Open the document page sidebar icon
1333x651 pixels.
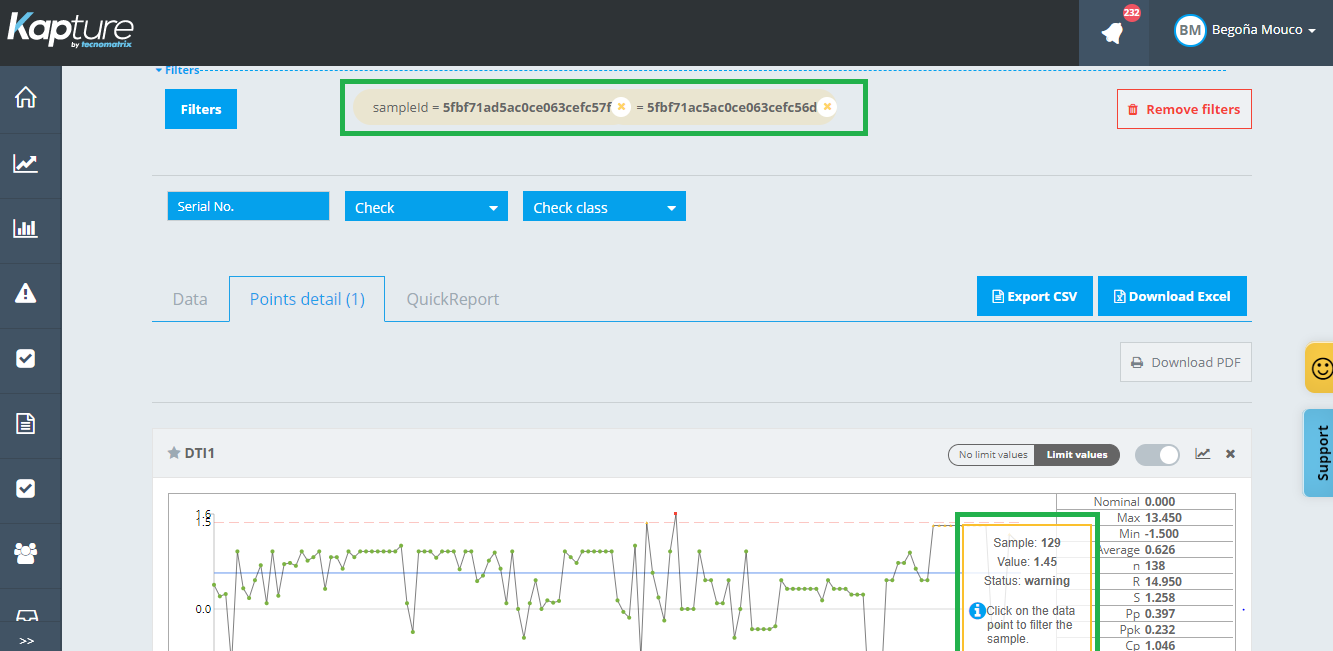(x=26, y=423)
